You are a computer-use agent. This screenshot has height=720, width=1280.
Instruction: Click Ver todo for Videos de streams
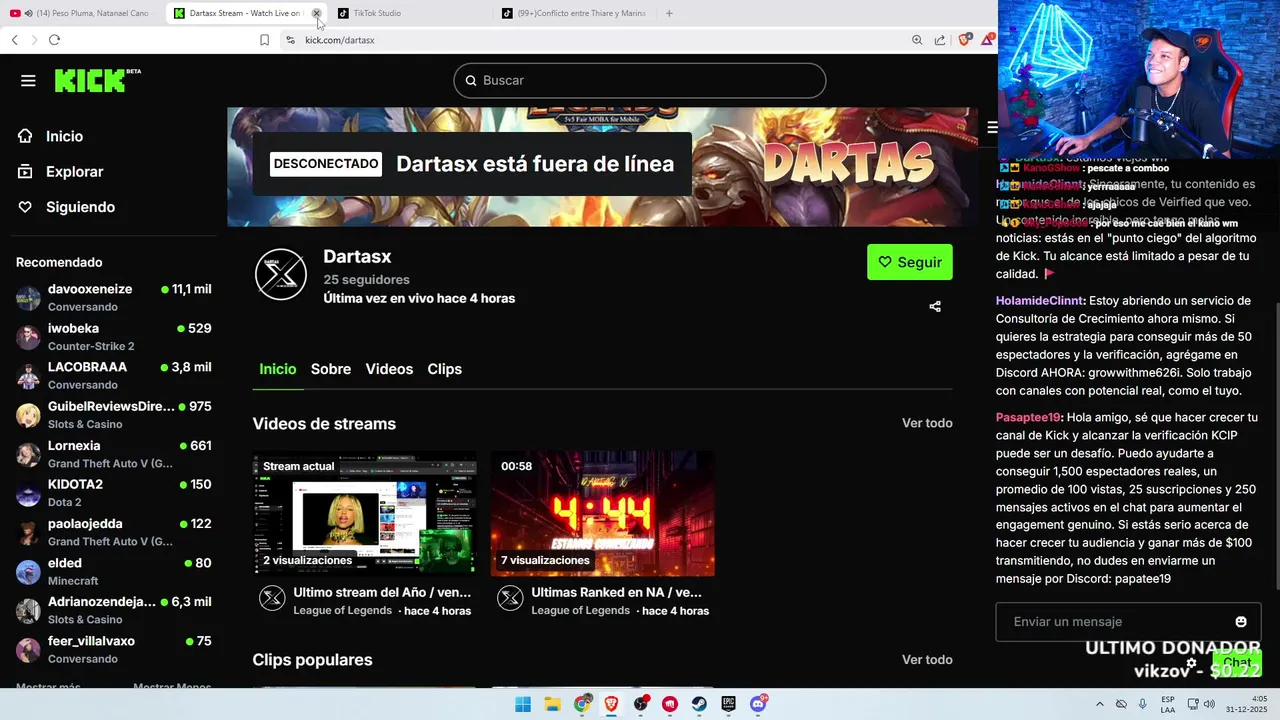coord(927,423)
